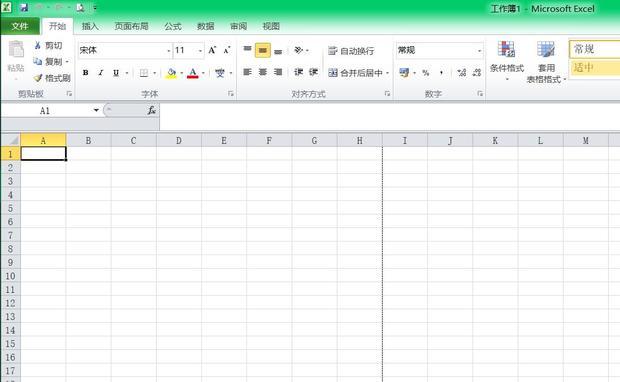The width and height of the screenshot is (620, 382).
Task: Apply cell borders using the borders icon
Action: click(x=144, y=73)
